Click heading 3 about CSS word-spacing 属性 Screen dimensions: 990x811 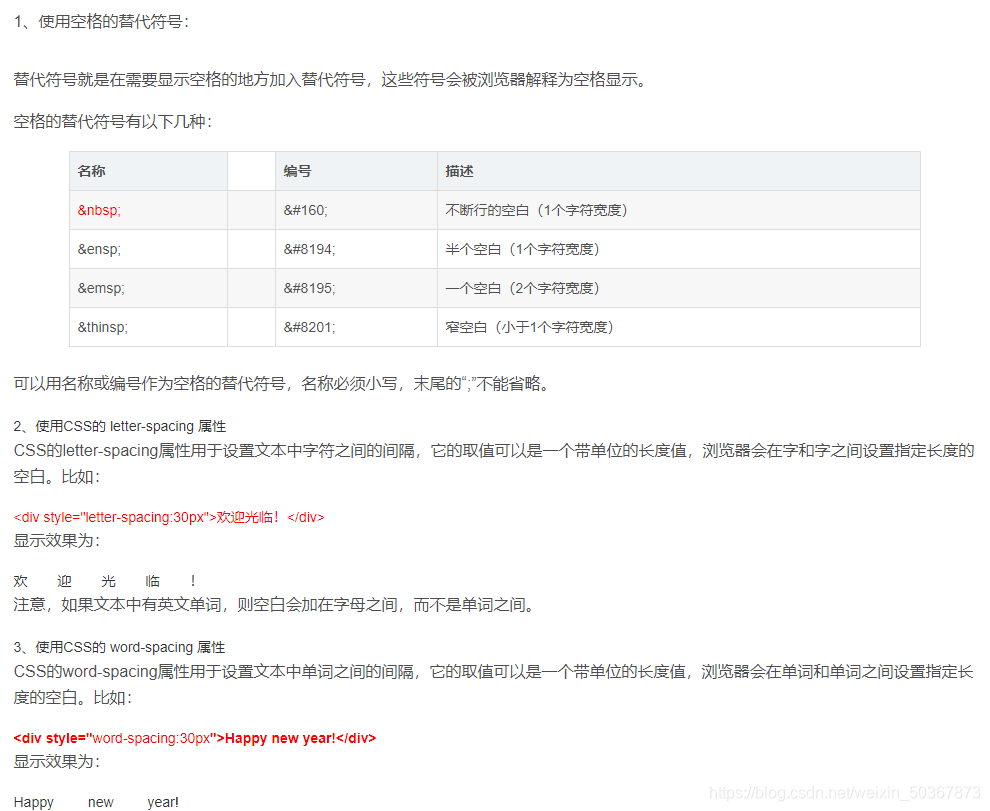coord(120,647)
